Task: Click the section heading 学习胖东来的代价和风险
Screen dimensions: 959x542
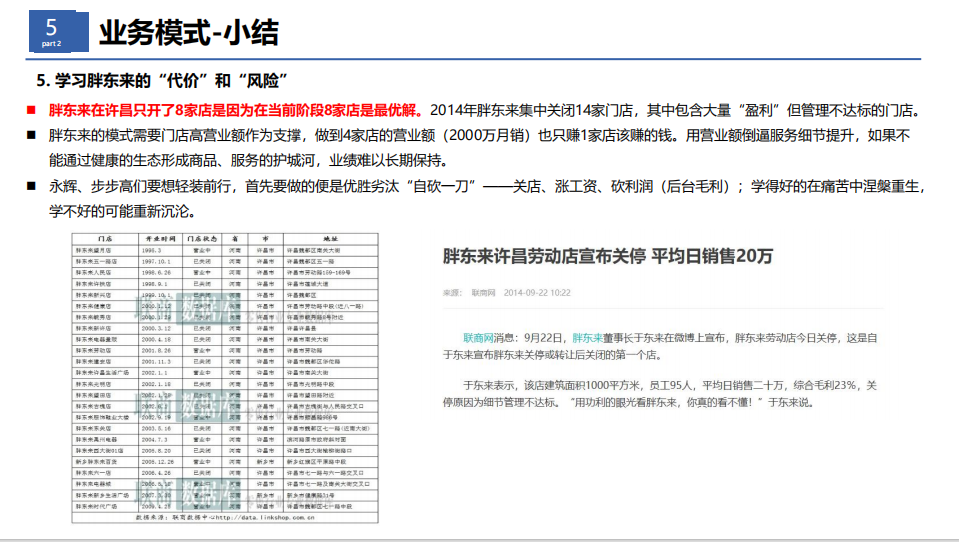Action: tap(162, 80)
